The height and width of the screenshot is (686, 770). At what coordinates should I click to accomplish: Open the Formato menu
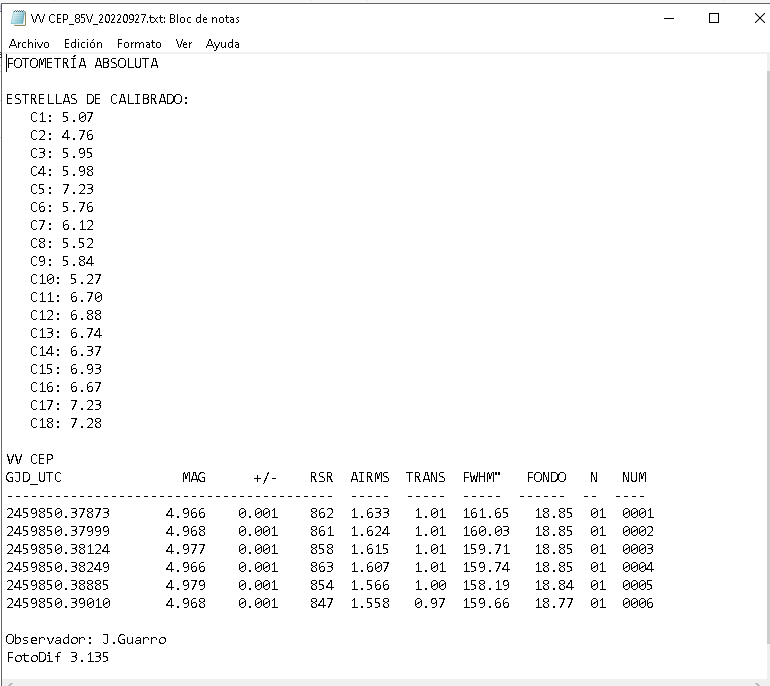139,44
